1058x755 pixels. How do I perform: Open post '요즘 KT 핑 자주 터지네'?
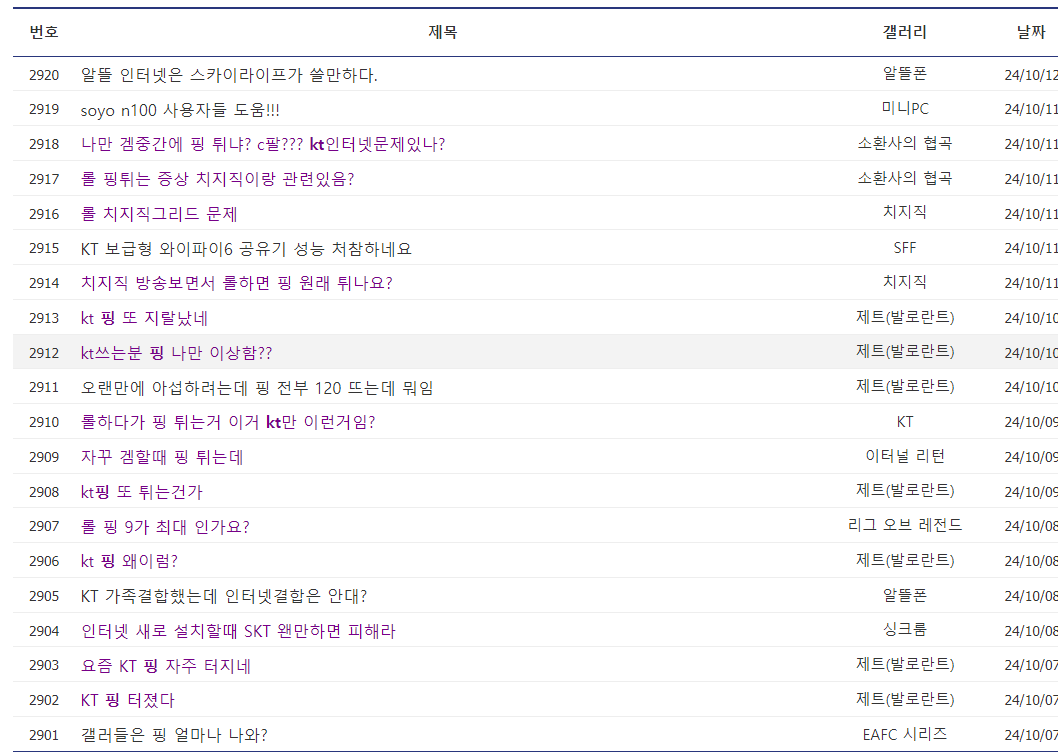click(166, 667)
